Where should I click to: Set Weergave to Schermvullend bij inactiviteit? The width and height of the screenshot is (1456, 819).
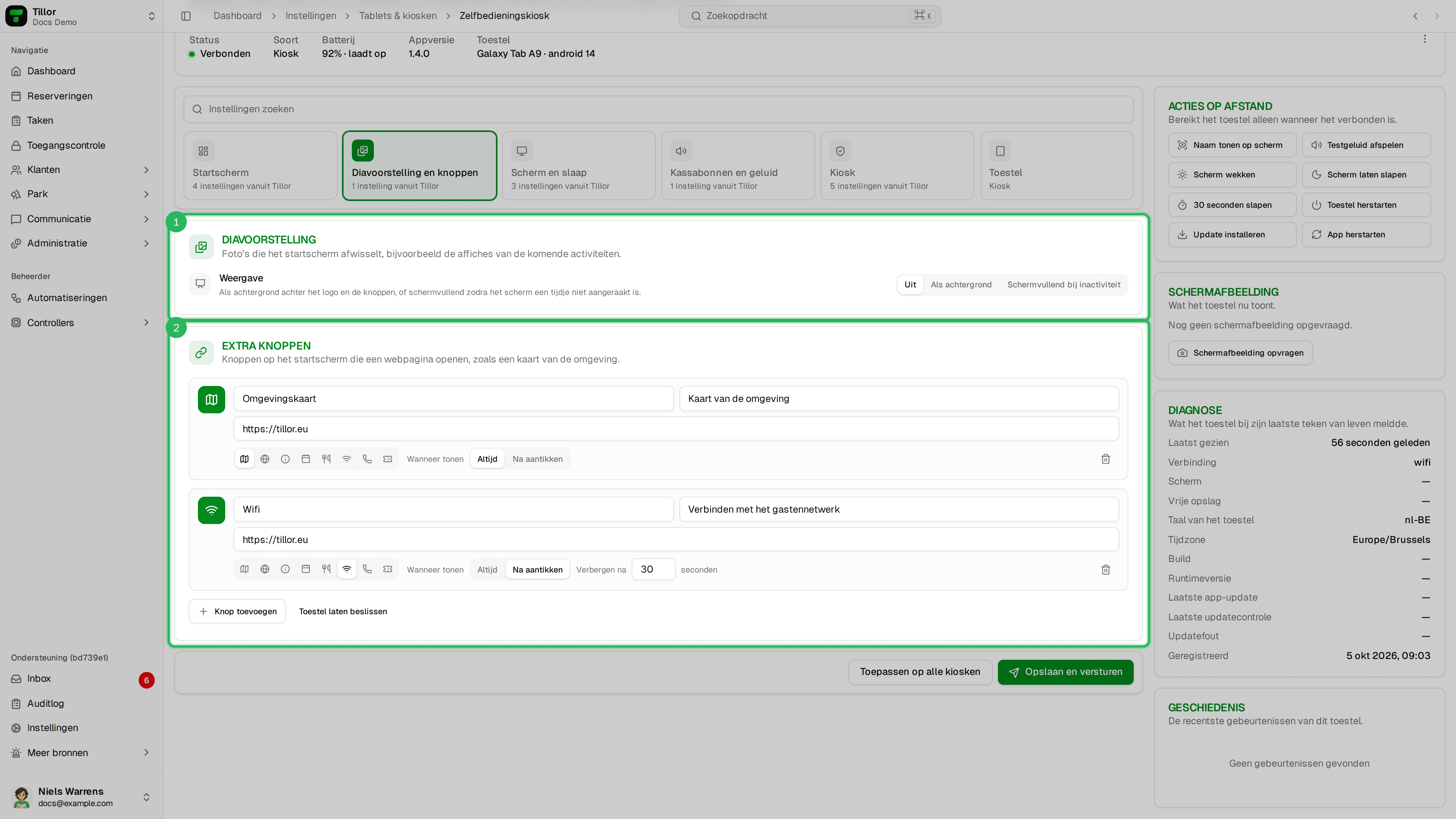coord(1063,285)
